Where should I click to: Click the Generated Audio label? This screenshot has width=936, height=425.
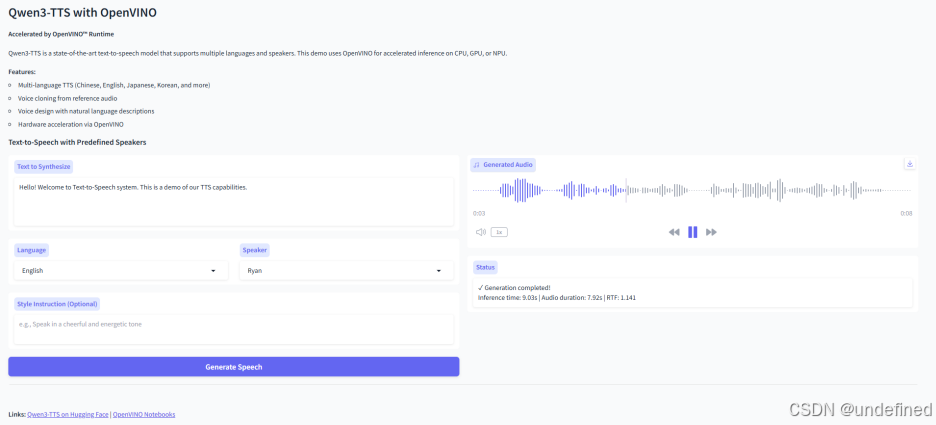pyautogui.click(x=503, y=165)
